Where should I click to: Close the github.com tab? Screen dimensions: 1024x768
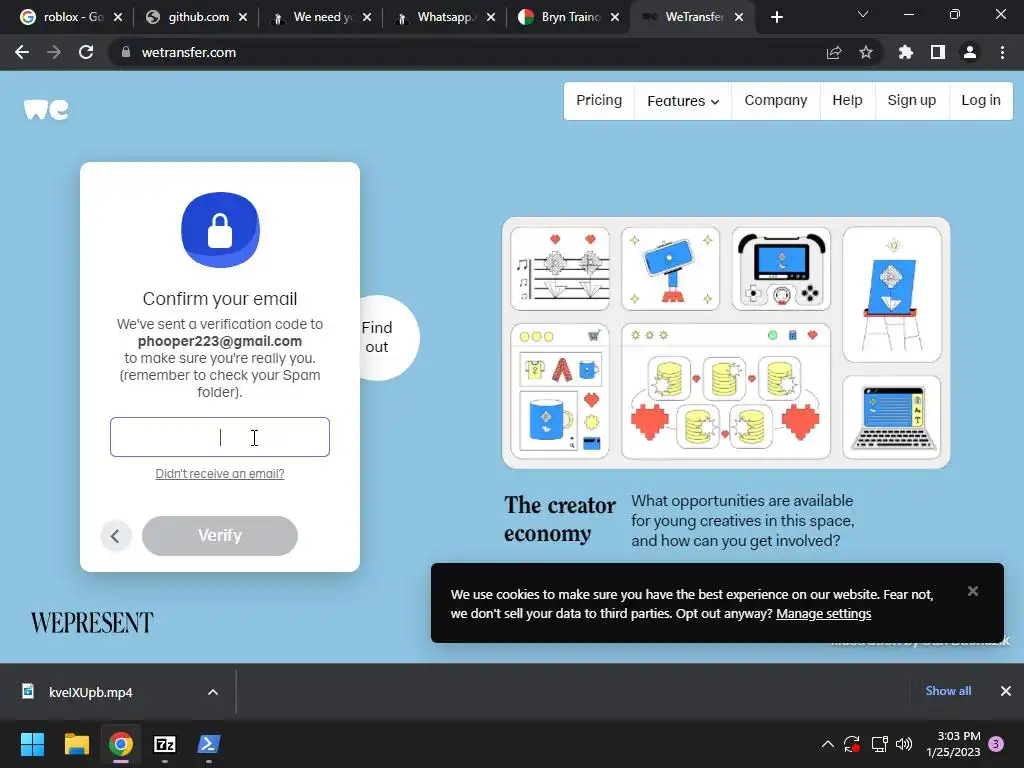point(243,18)
